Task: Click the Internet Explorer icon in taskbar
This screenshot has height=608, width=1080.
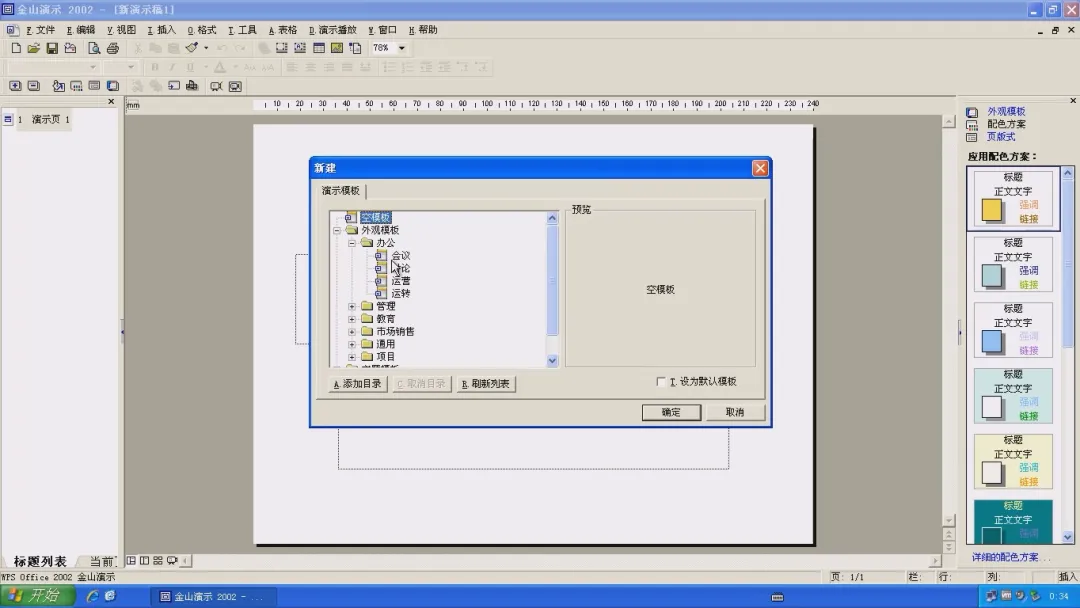Action: (x=92, y=596)
